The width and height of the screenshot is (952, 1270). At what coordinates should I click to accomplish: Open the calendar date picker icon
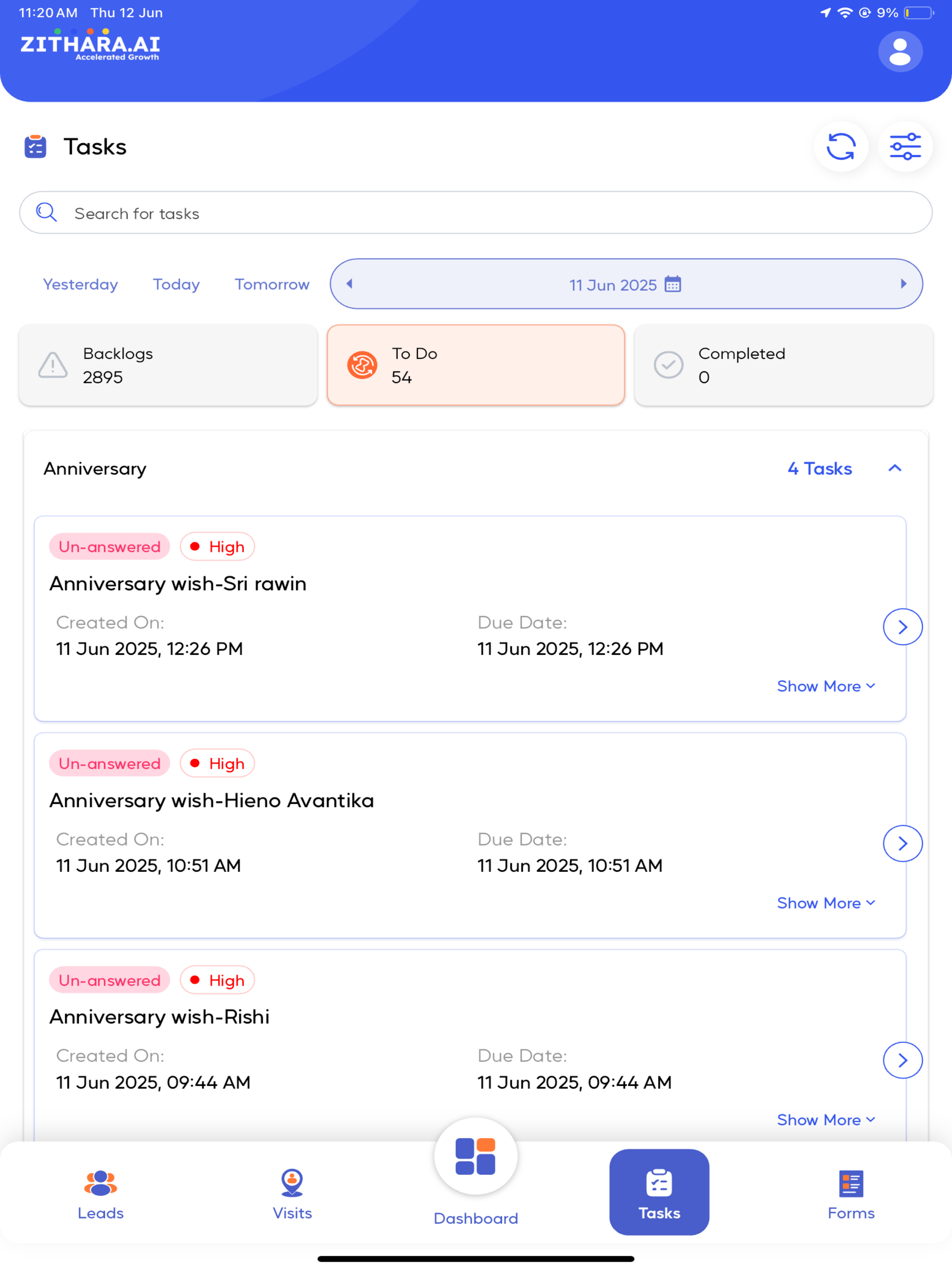(672, 284)
